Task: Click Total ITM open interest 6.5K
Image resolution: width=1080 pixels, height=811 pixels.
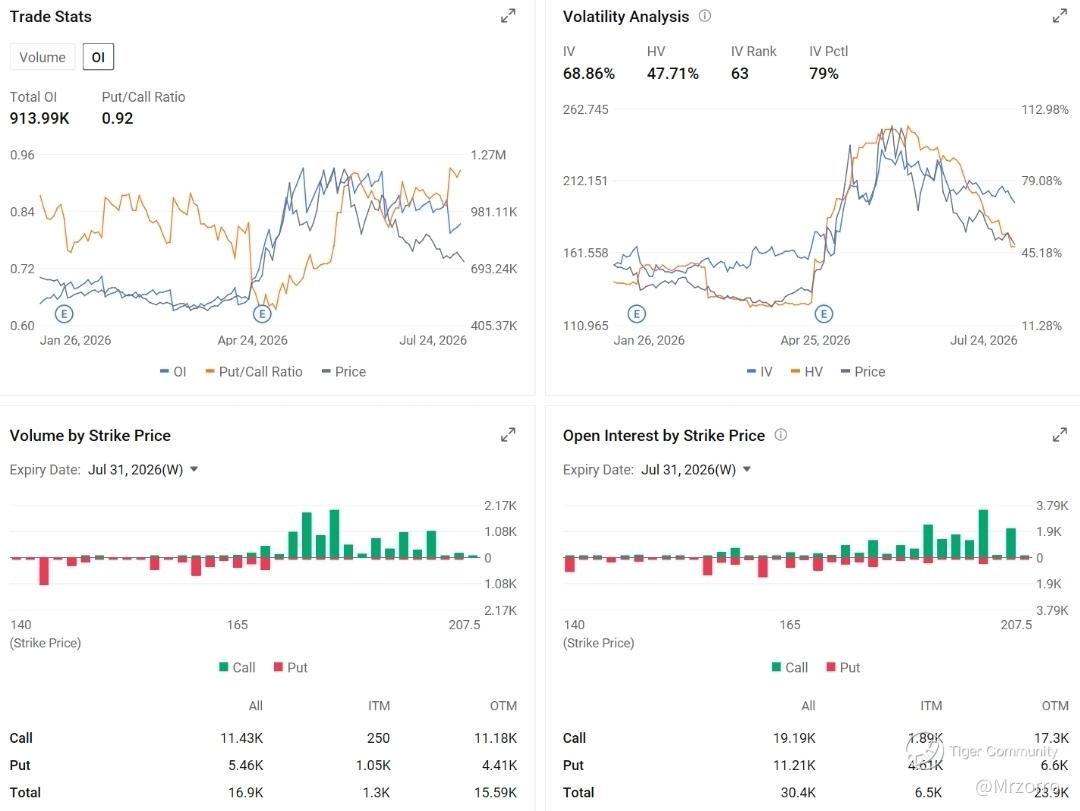Action: tap(928, 793)
